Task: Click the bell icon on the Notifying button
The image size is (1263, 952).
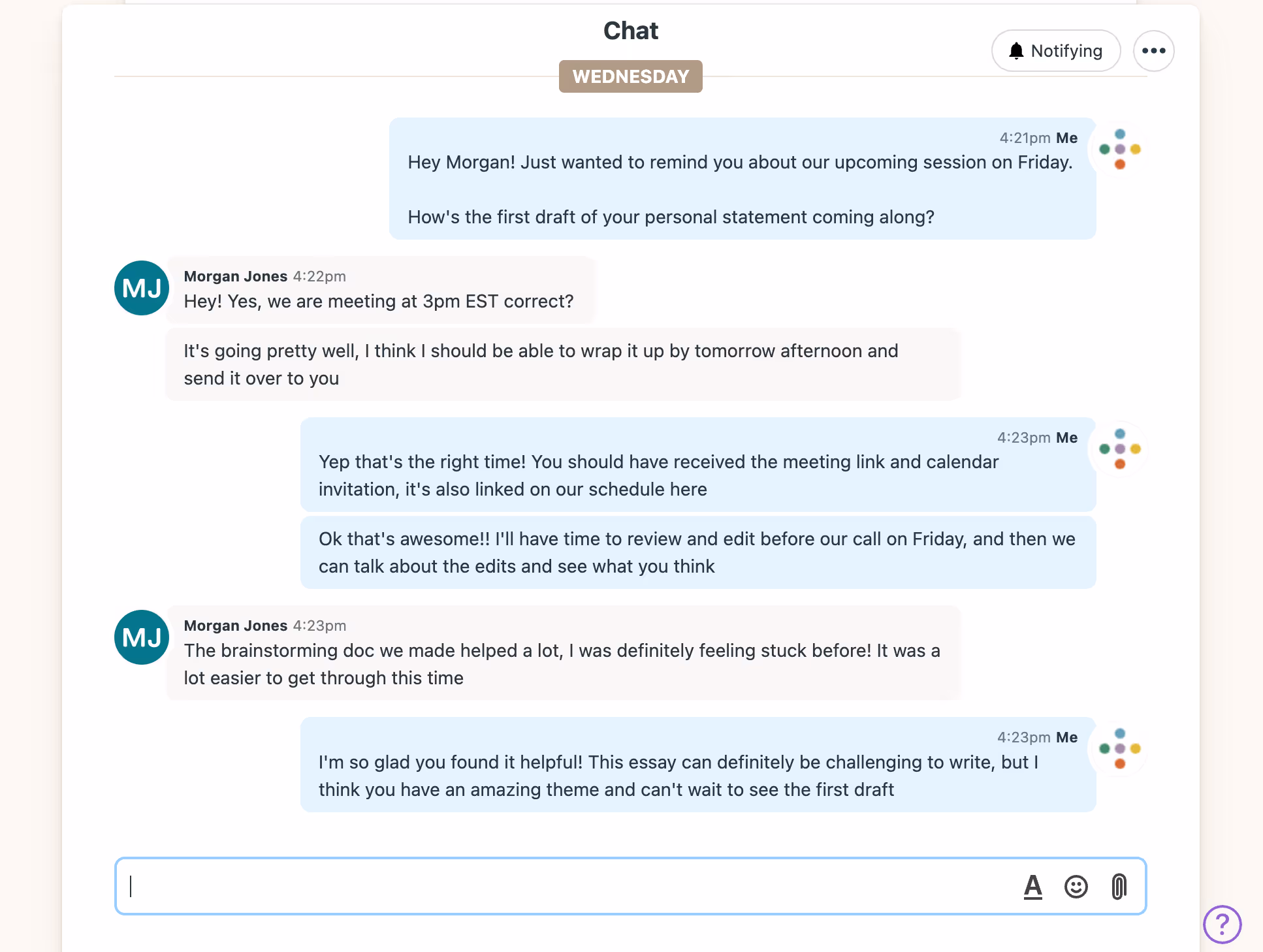Action: (1017, 50)
